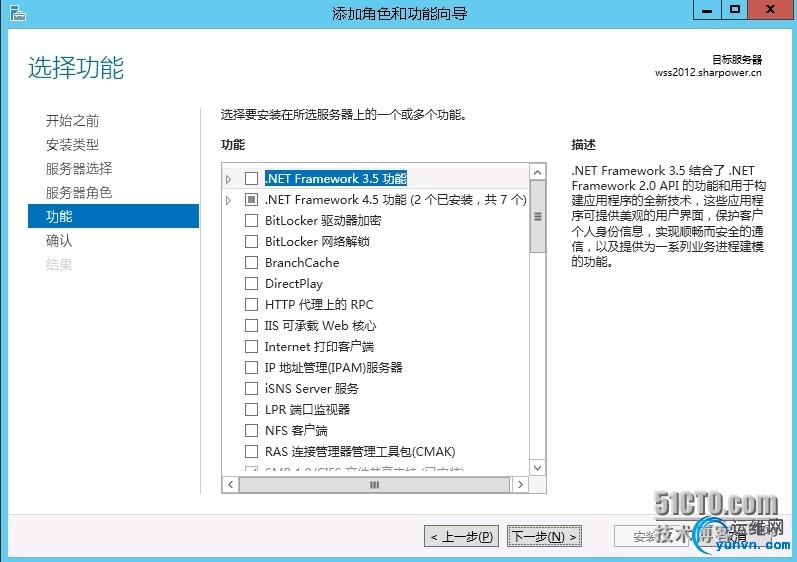This screenshot has height=562, width=797.
Task: Enable the iSNS Server 服务 checkbox
Action: (x=251, y=388)
